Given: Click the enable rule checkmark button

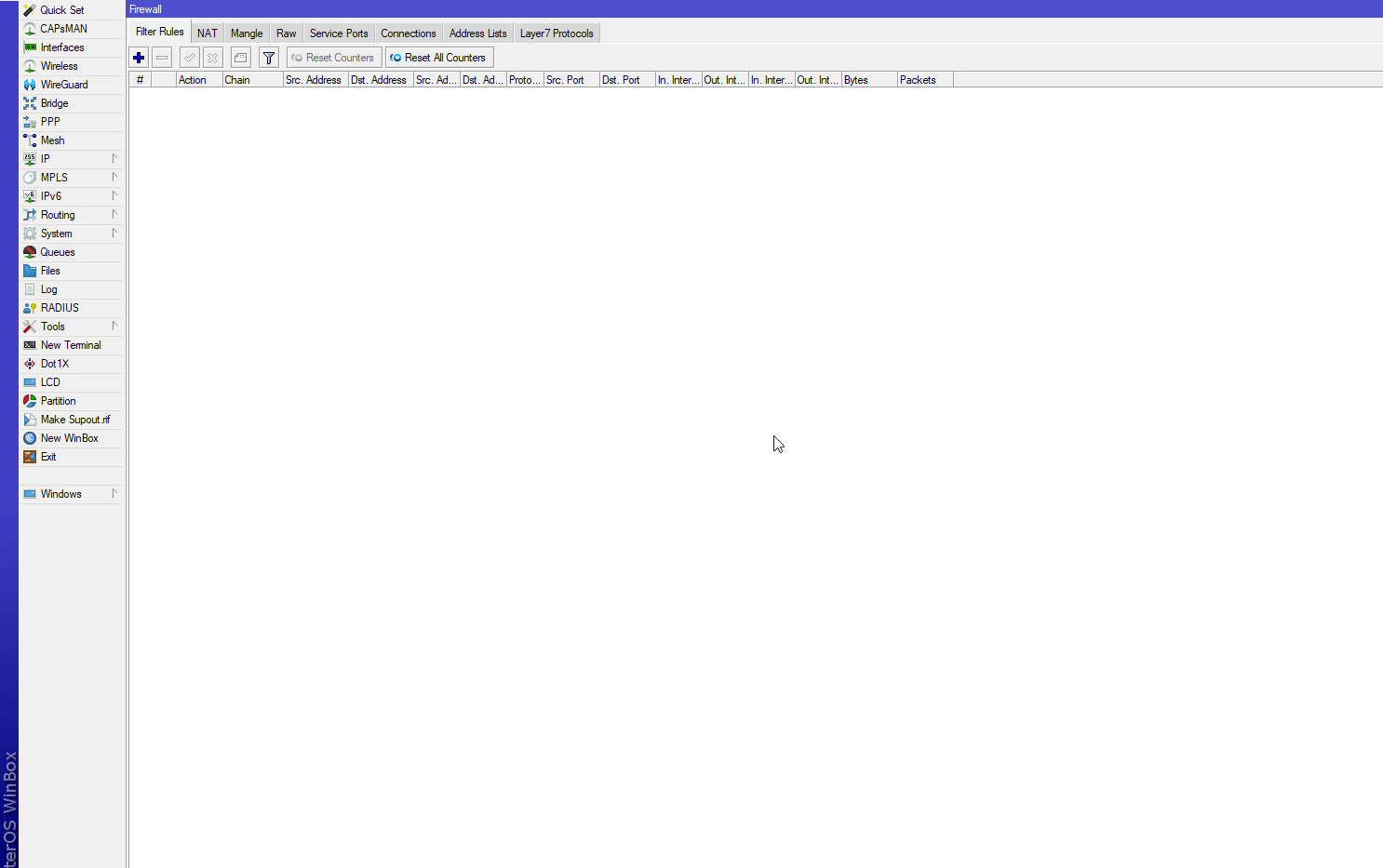Looking at the screenshot, I should point(190,58).
